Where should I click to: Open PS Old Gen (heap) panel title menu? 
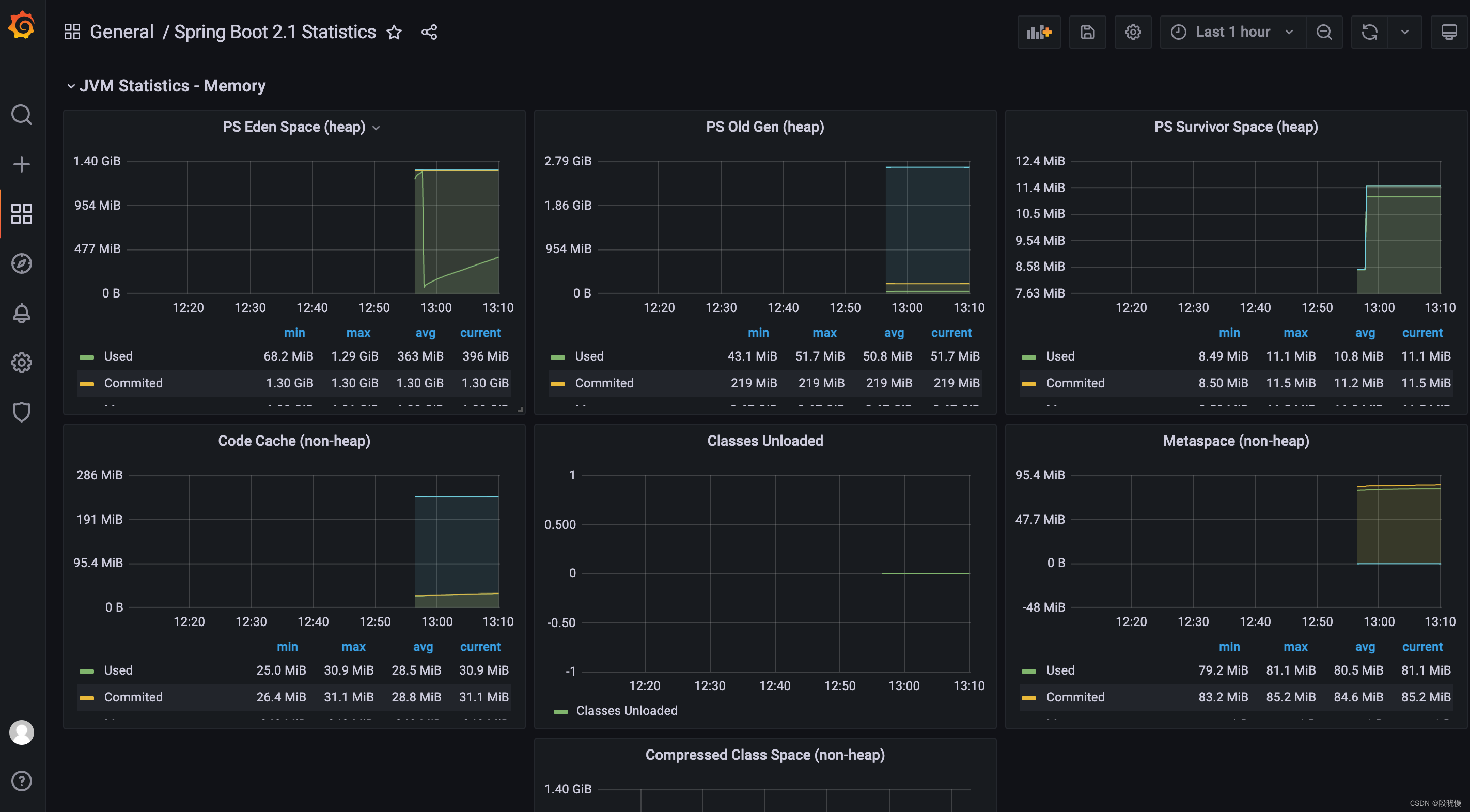(x=764, y=127)
